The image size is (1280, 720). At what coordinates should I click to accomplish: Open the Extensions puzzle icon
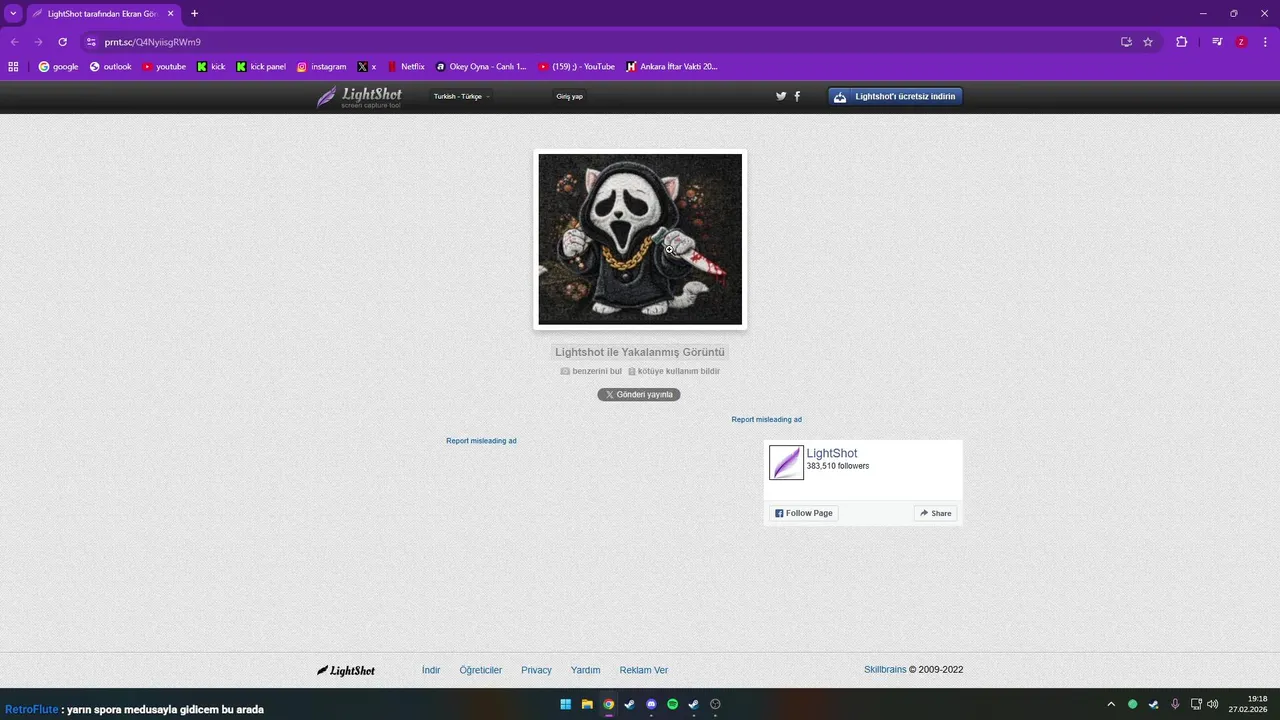tap(1181, 42)
